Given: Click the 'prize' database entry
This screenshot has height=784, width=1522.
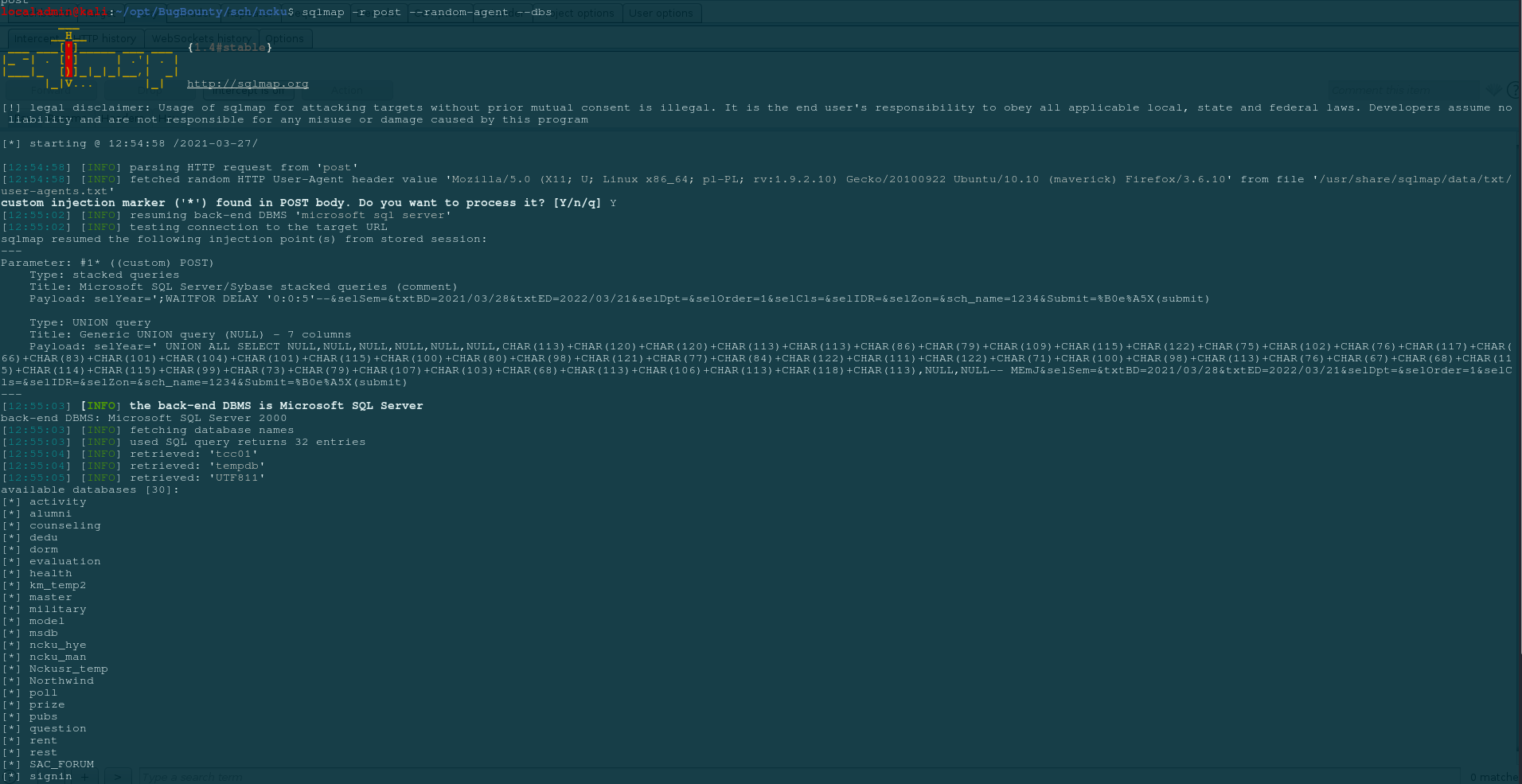Looking at the screenshot, I should coord(47,704).
